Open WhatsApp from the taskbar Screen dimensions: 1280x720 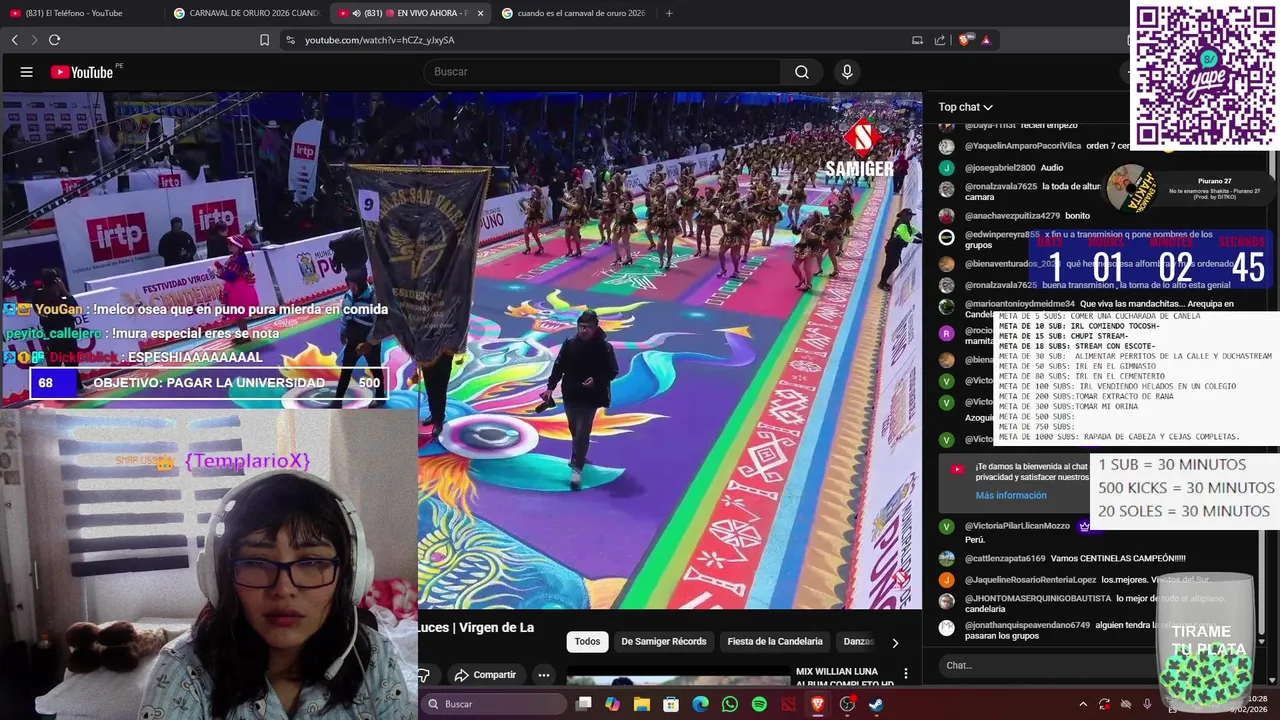[730, 704]
